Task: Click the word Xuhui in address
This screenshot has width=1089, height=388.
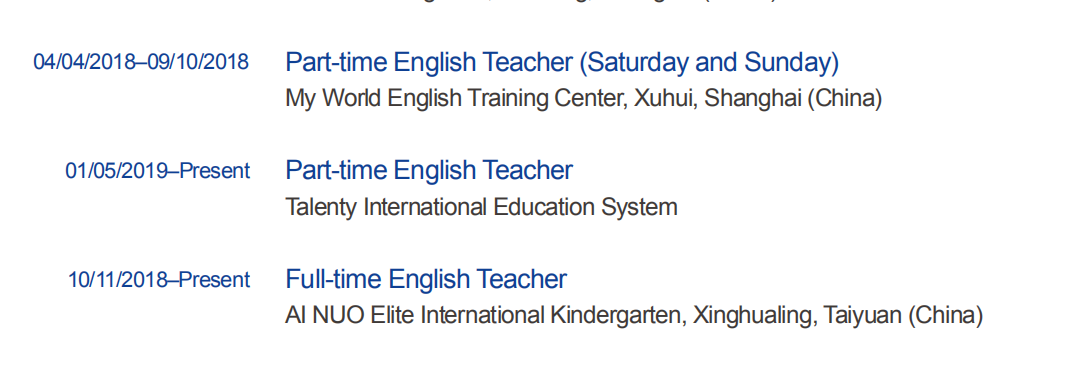Action: [x=665, y=99]
